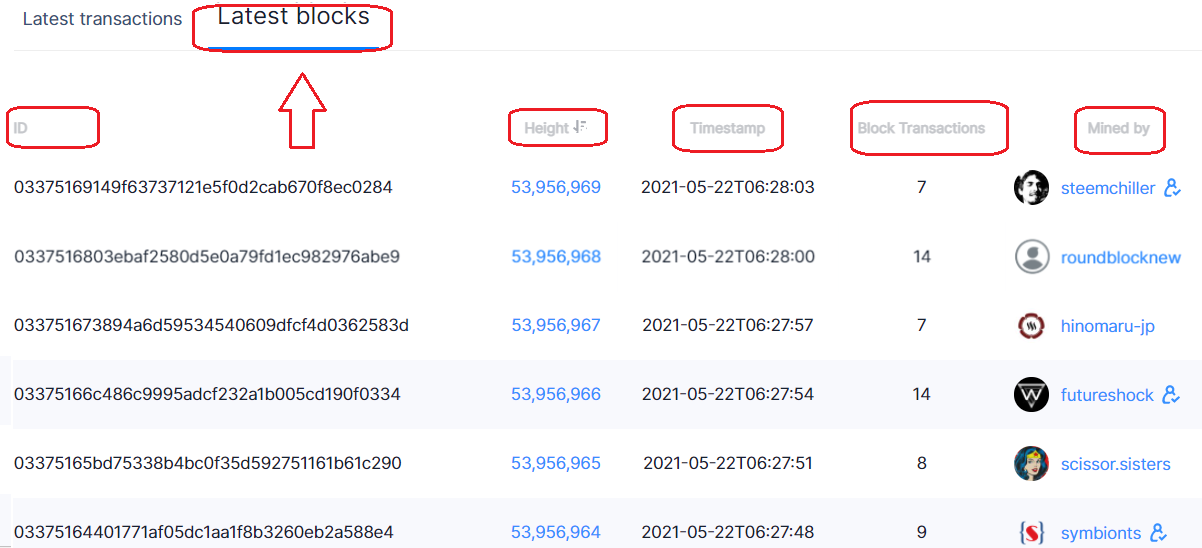
Task: Click steemchiller's avatar image
Action: [x=1031, y=188]
